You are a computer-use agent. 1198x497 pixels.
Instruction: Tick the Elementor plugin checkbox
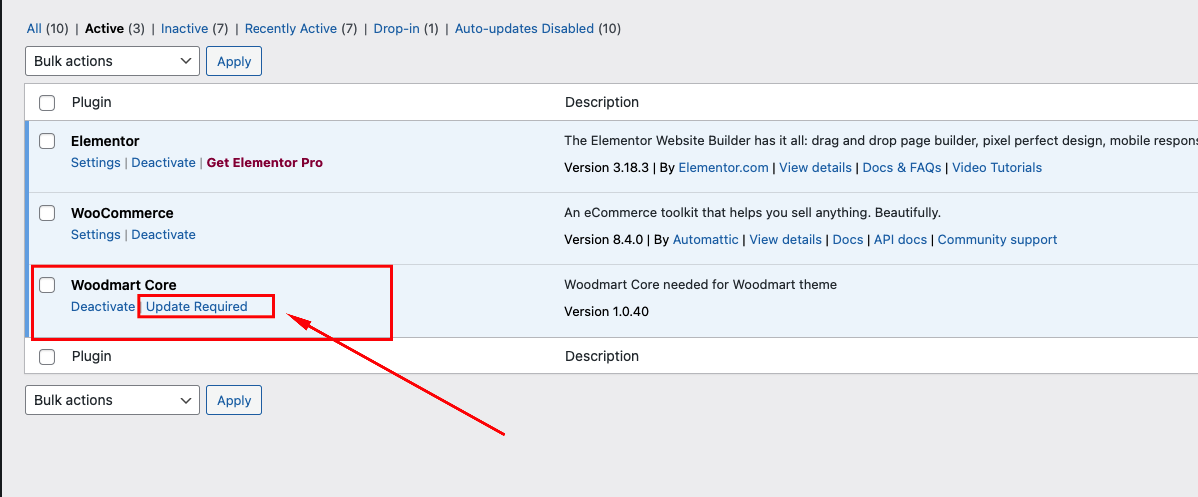(47, 141)
